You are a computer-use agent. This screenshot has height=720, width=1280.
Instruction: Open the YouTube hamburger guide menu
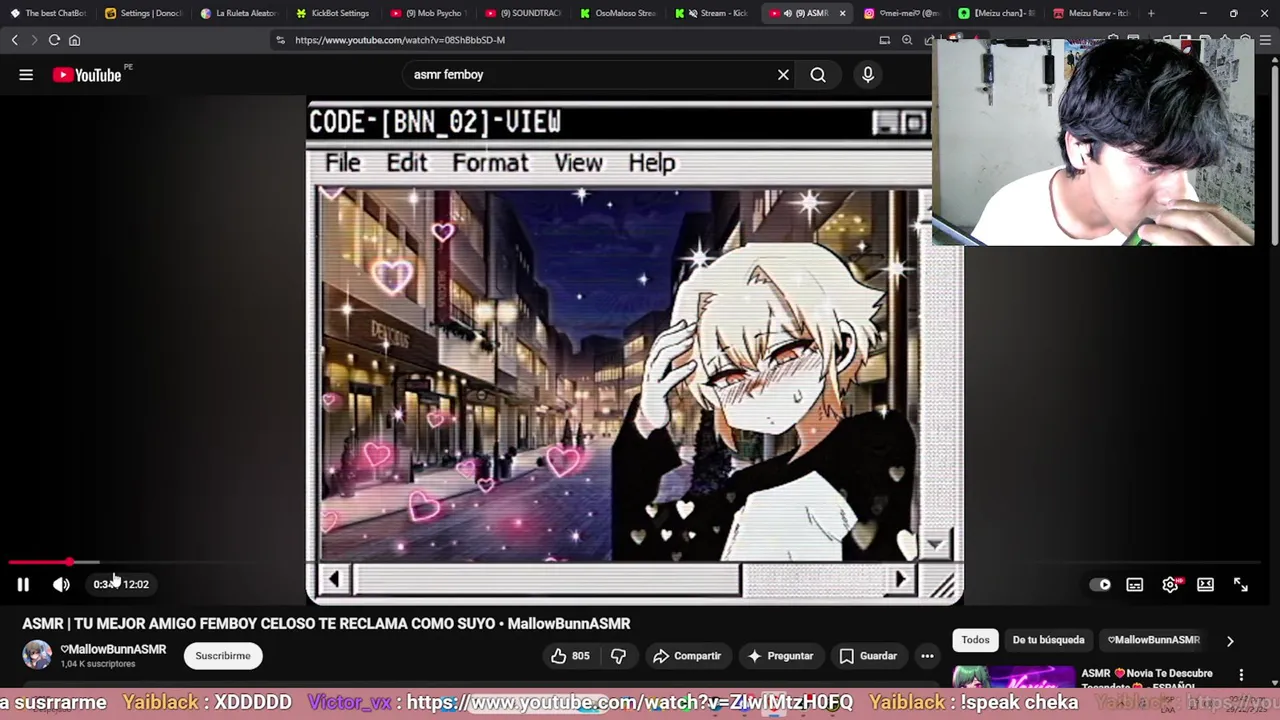(26, 75)
